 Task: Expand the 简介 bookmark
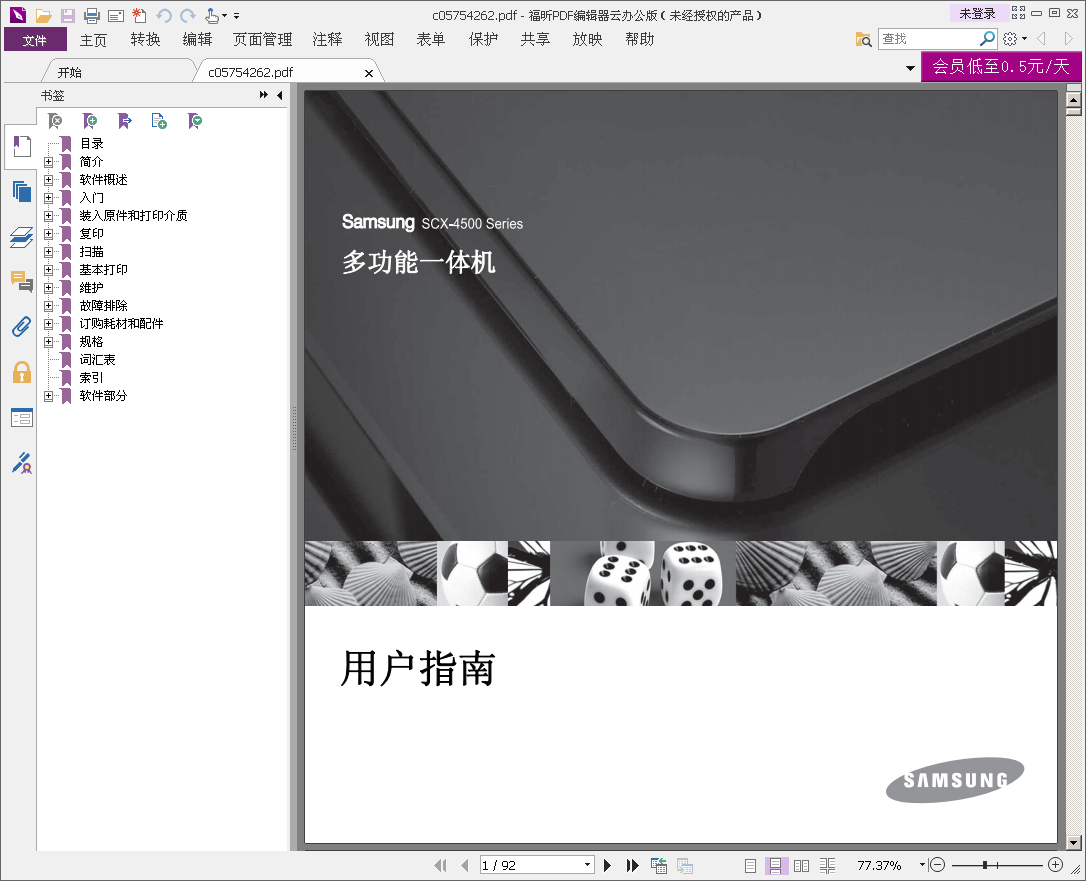[x=48, y=162]
